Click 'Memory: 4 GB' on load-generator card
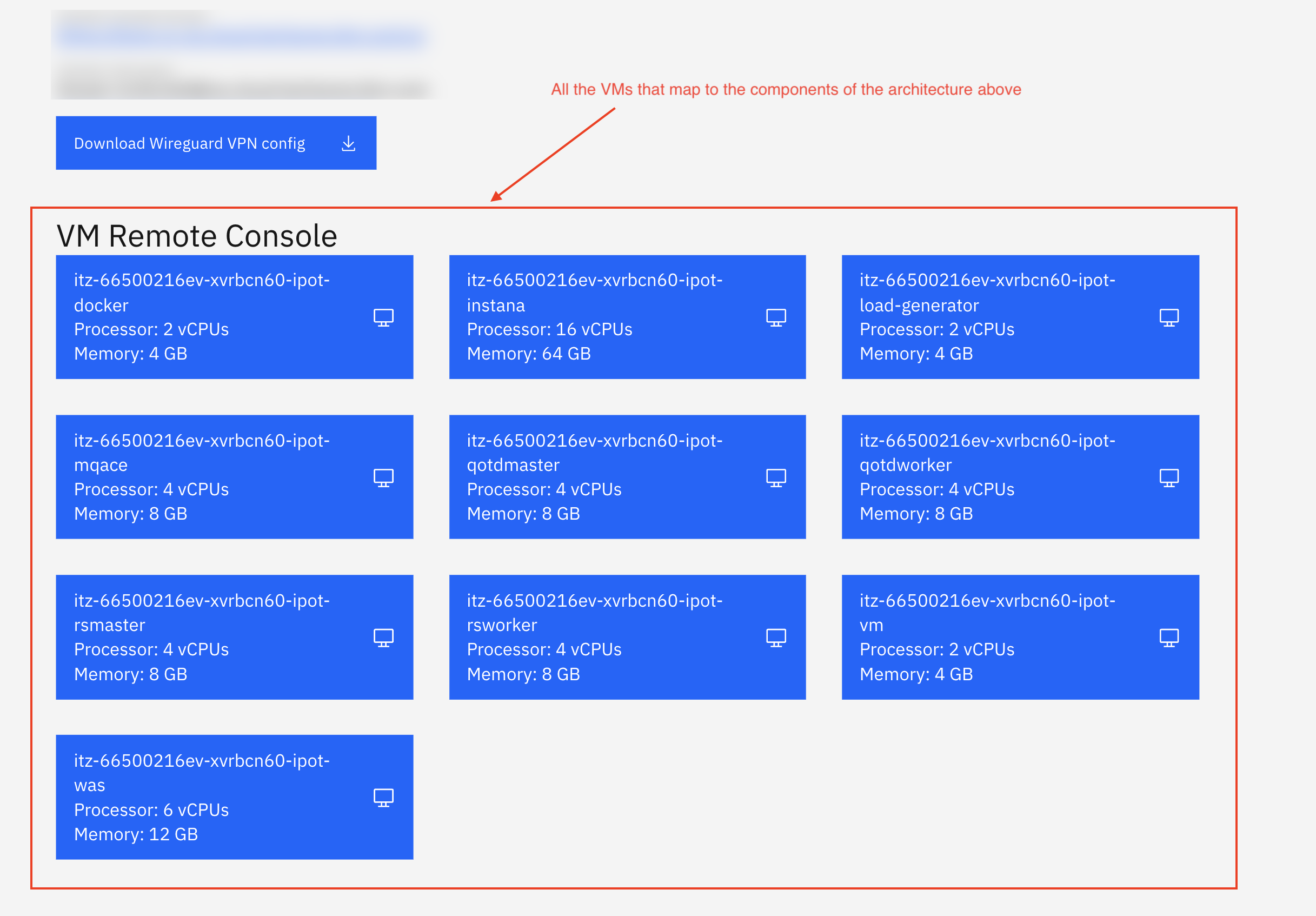This screenshot has height=916, width=1316. pos(916,354)
